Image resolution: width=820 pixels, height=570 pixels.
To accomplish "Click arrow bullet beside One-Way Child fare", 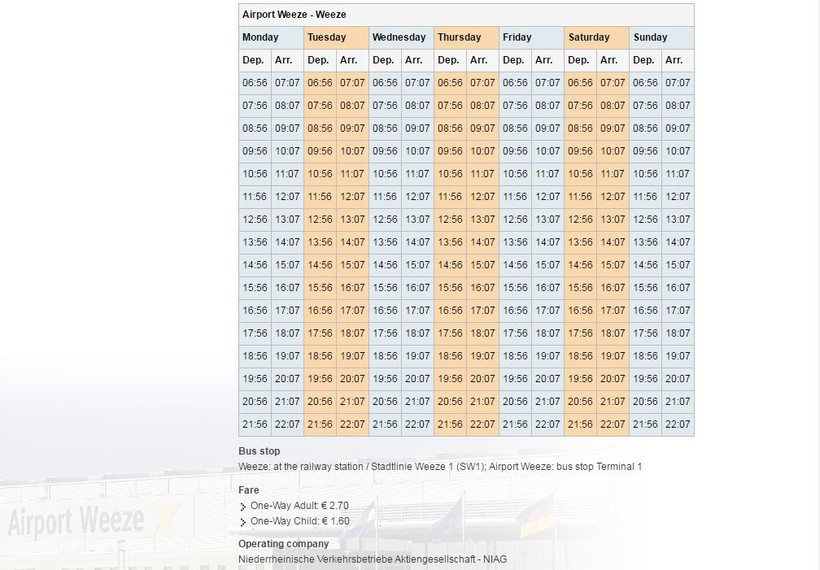I will point(243,521).
